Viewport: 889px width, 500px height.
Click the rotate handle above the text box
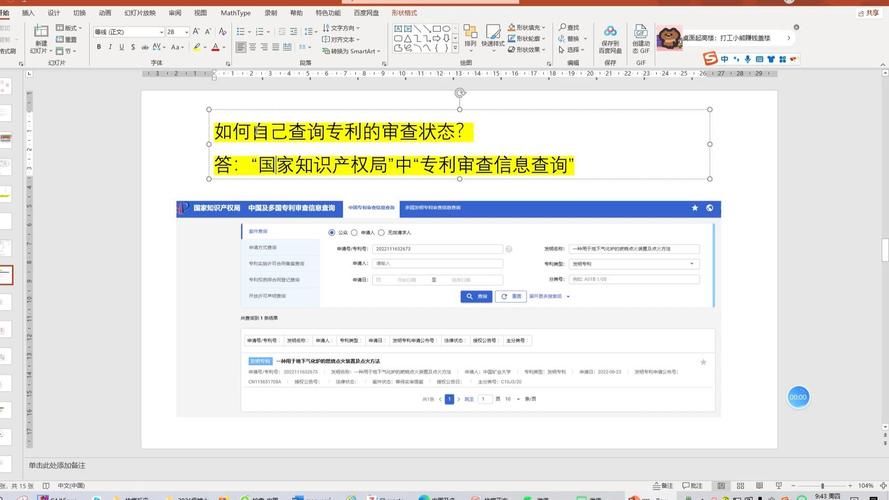[x=460, y=92]
